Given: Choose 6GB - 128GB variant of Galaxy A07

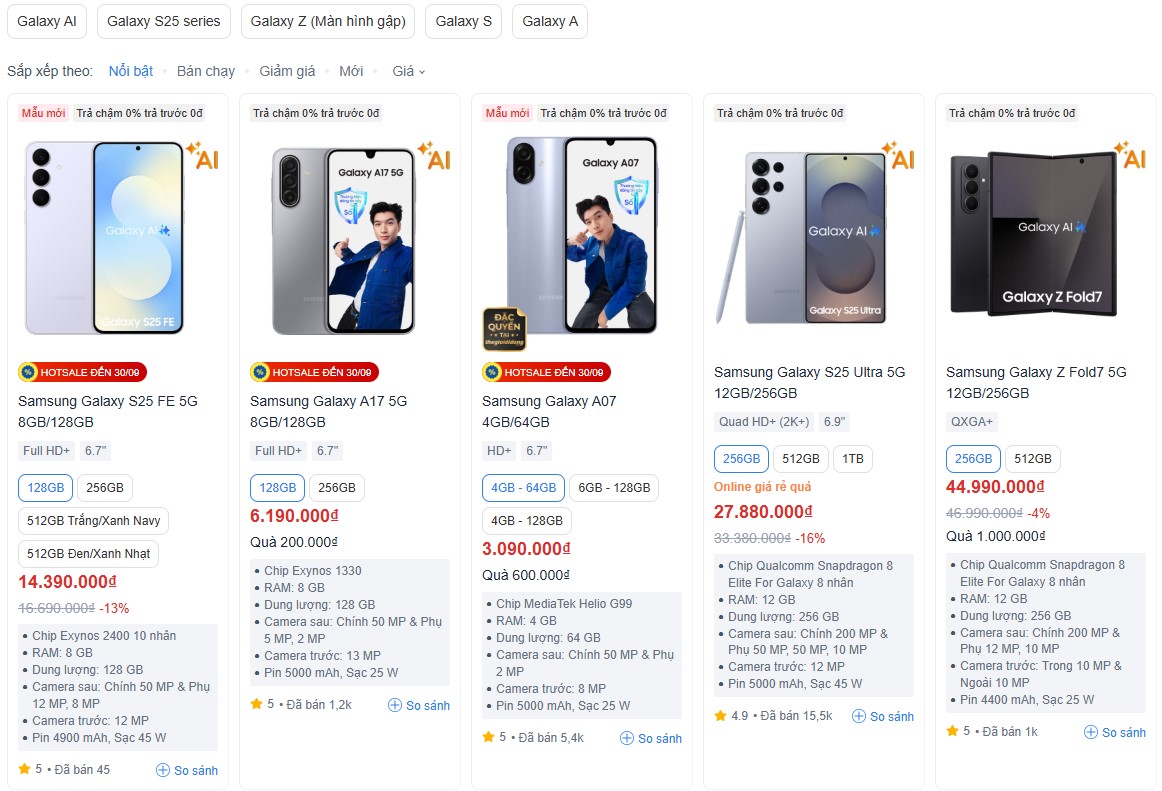Looking at the screenshot, I should tap(614, 488).
